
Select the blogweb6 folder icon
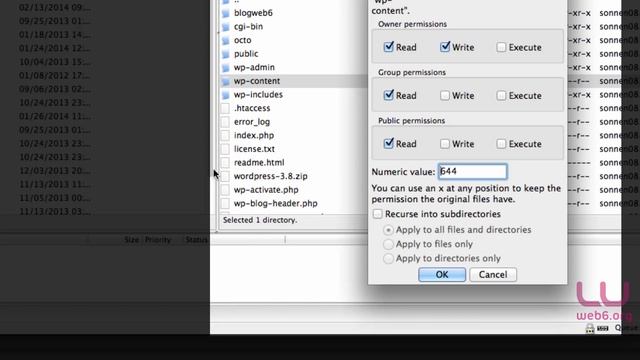pyautogui.click(x=225, y=13)
